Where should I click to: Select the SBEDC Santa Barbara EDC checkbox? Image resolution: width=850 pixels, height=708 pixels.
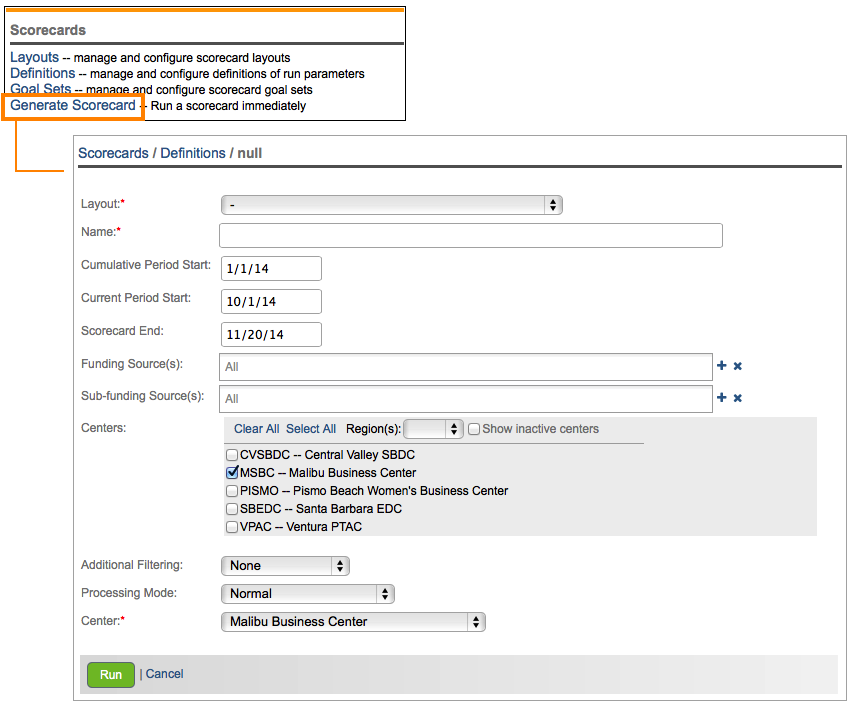point(233,509)
